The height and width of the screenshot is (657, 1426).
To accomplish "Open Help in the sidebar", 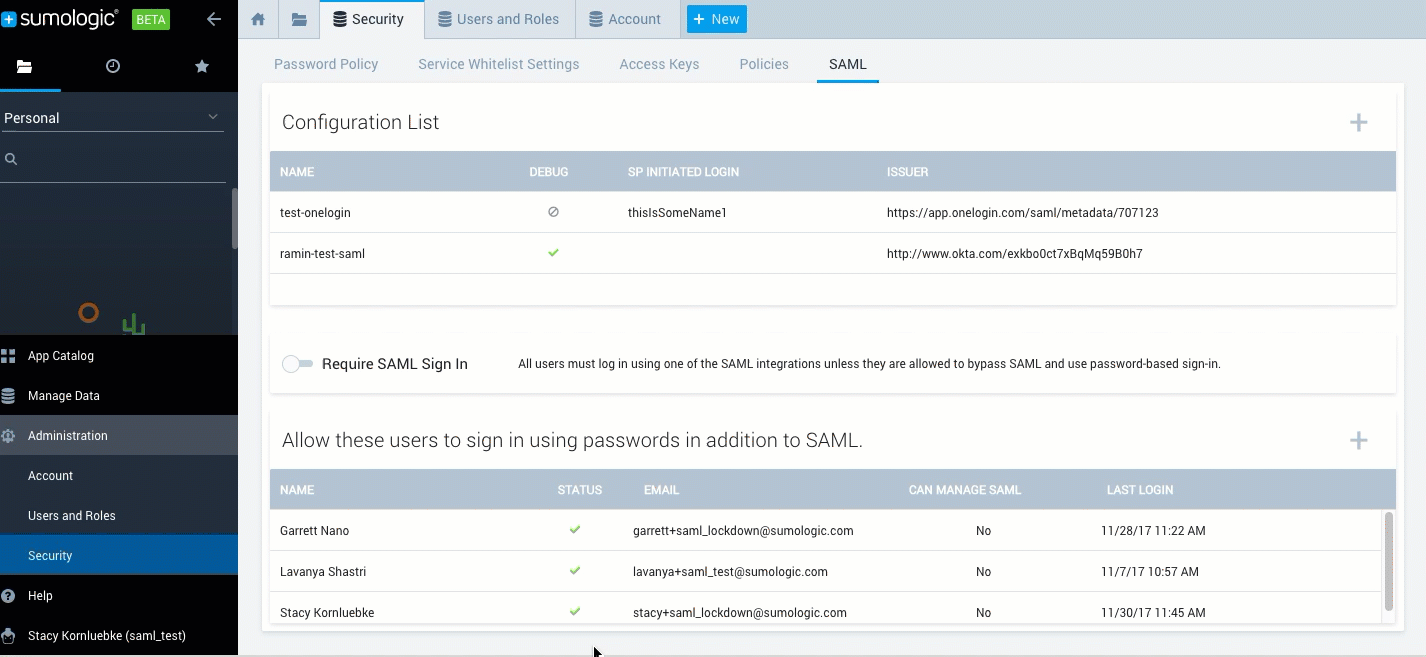I will [40, 596].
